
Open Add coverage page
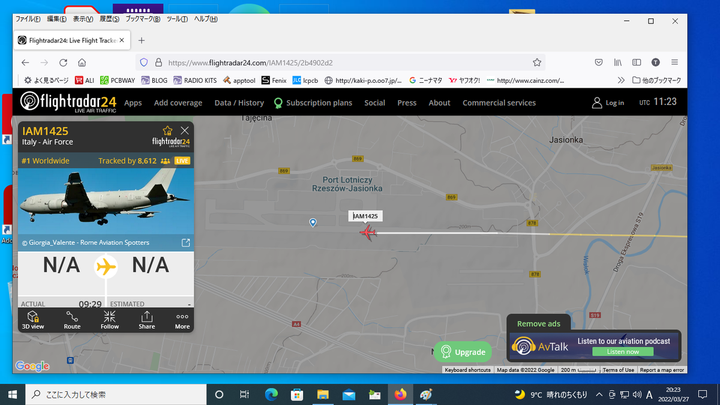pos(178,103)
